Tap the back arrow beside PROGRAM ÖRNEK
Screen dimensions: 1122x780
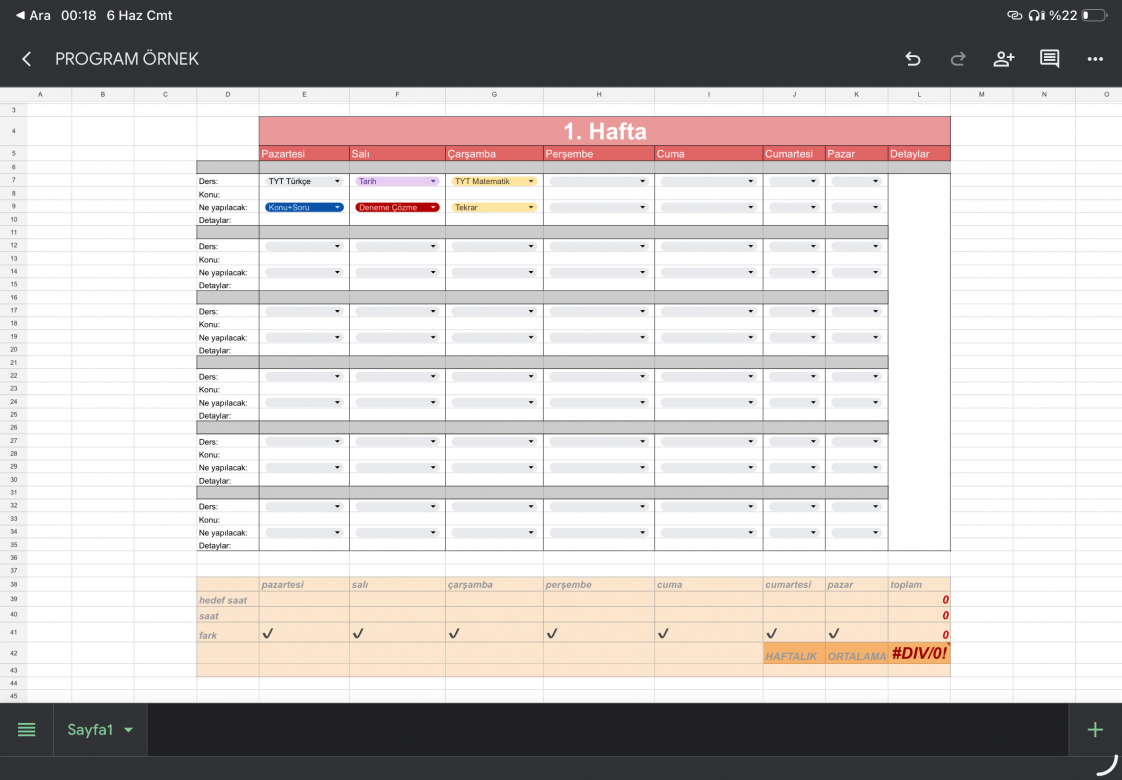26,59
